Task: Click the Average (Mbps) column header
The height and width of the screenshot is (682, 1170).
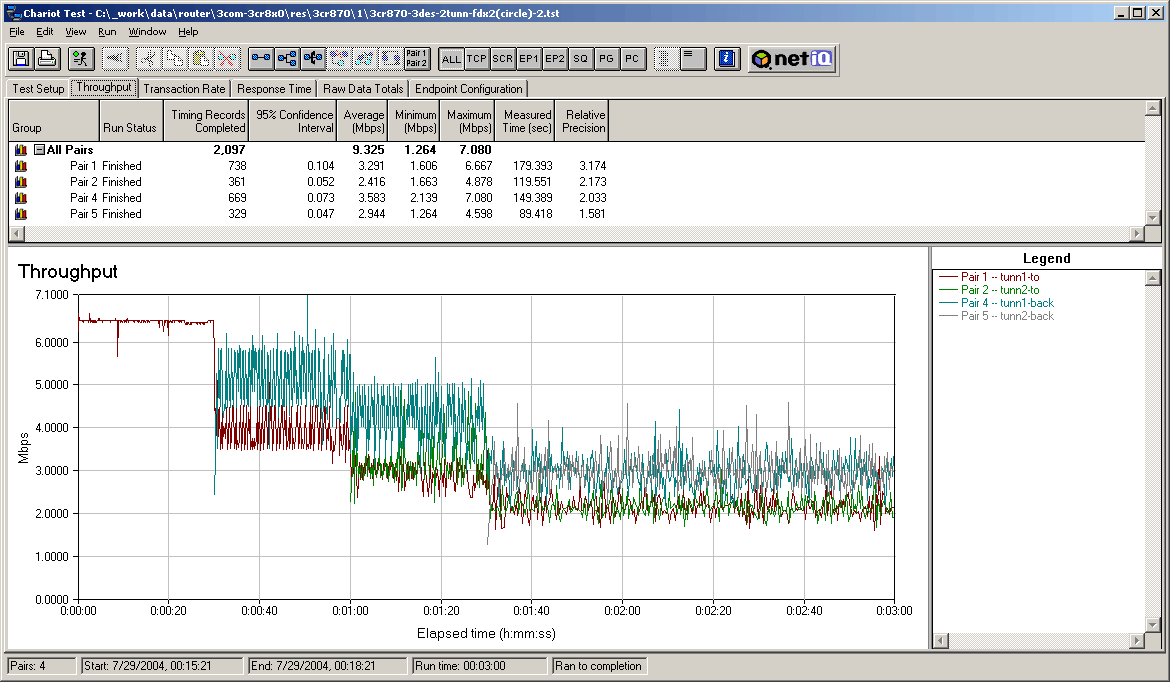Action: [363, 121]
